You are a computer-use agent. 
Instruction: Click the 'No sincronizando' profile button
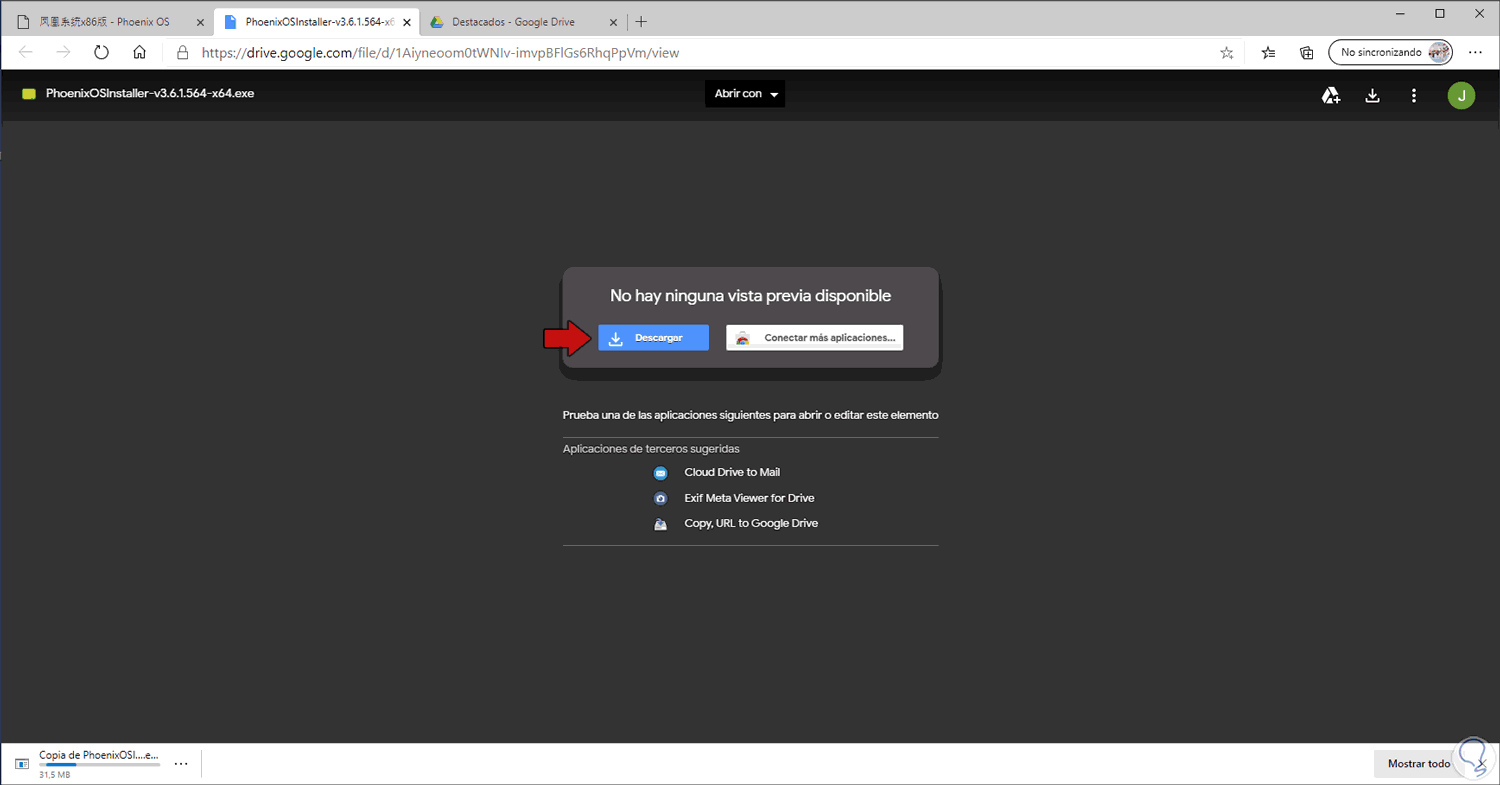point(1390,52)
